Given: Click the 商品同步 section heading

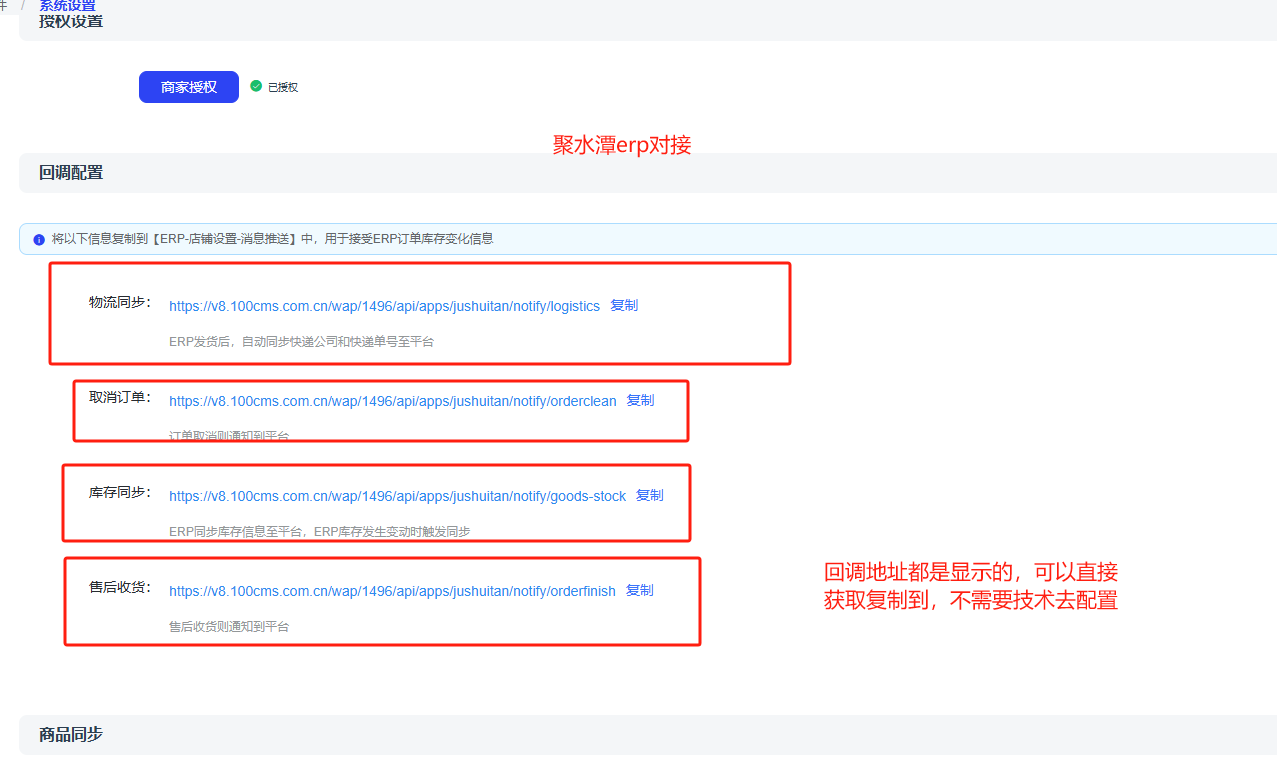Looking at the screenshot, I should point(71,735).
